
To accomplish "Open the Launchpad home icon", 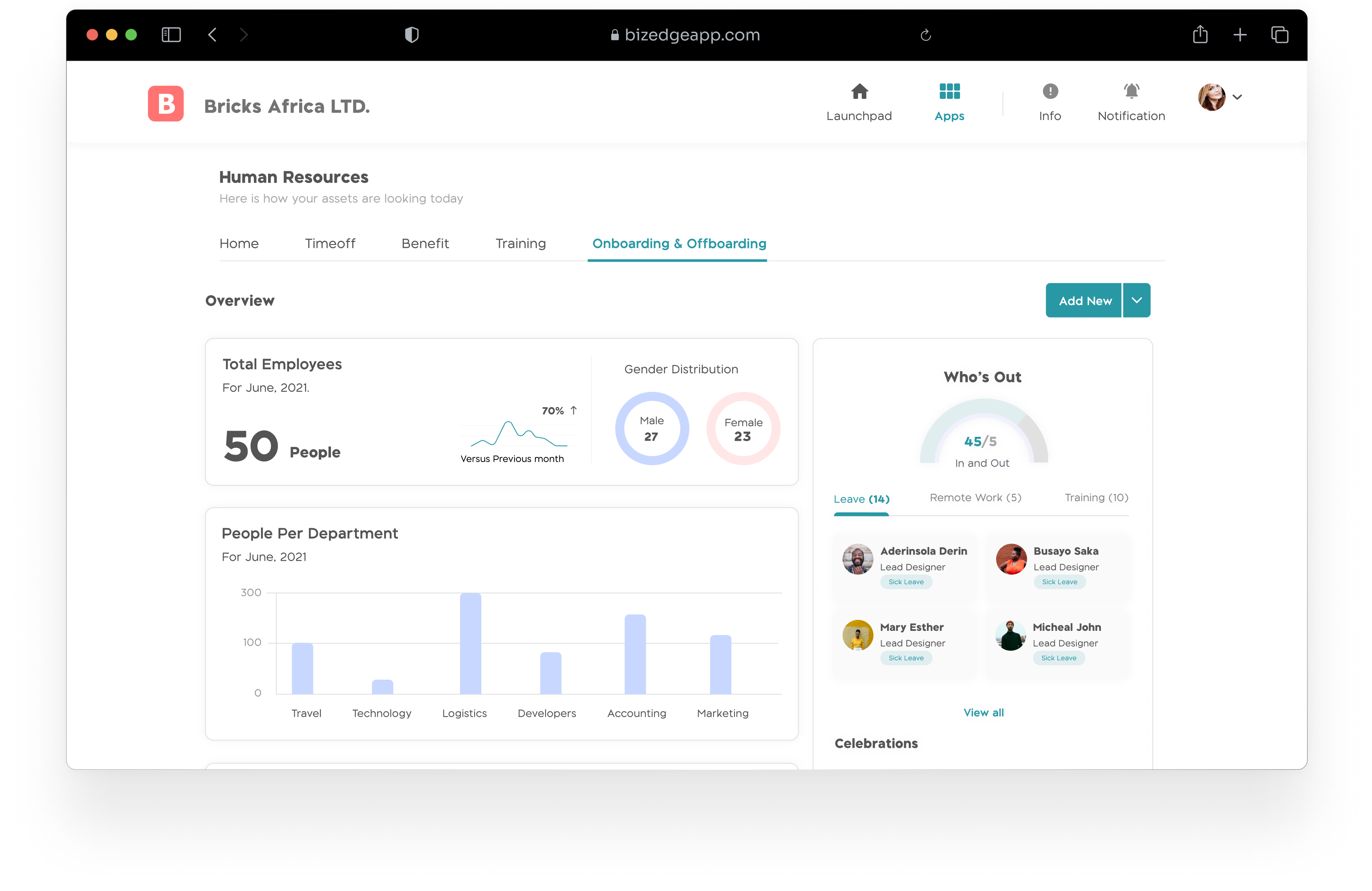I will (859, 92).
